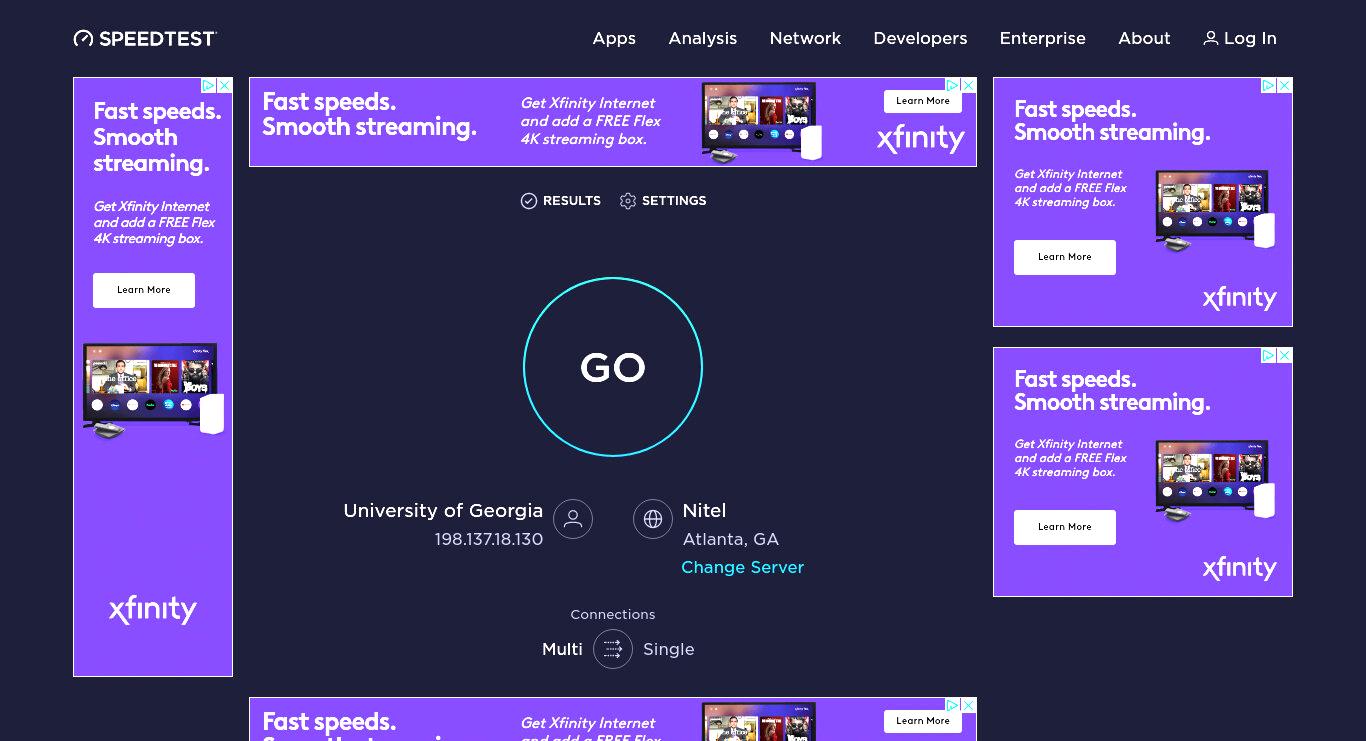The image size is (1366, 741).
Task: Click the AdChoices icon on the upper-right ad
Action: 1268,86
